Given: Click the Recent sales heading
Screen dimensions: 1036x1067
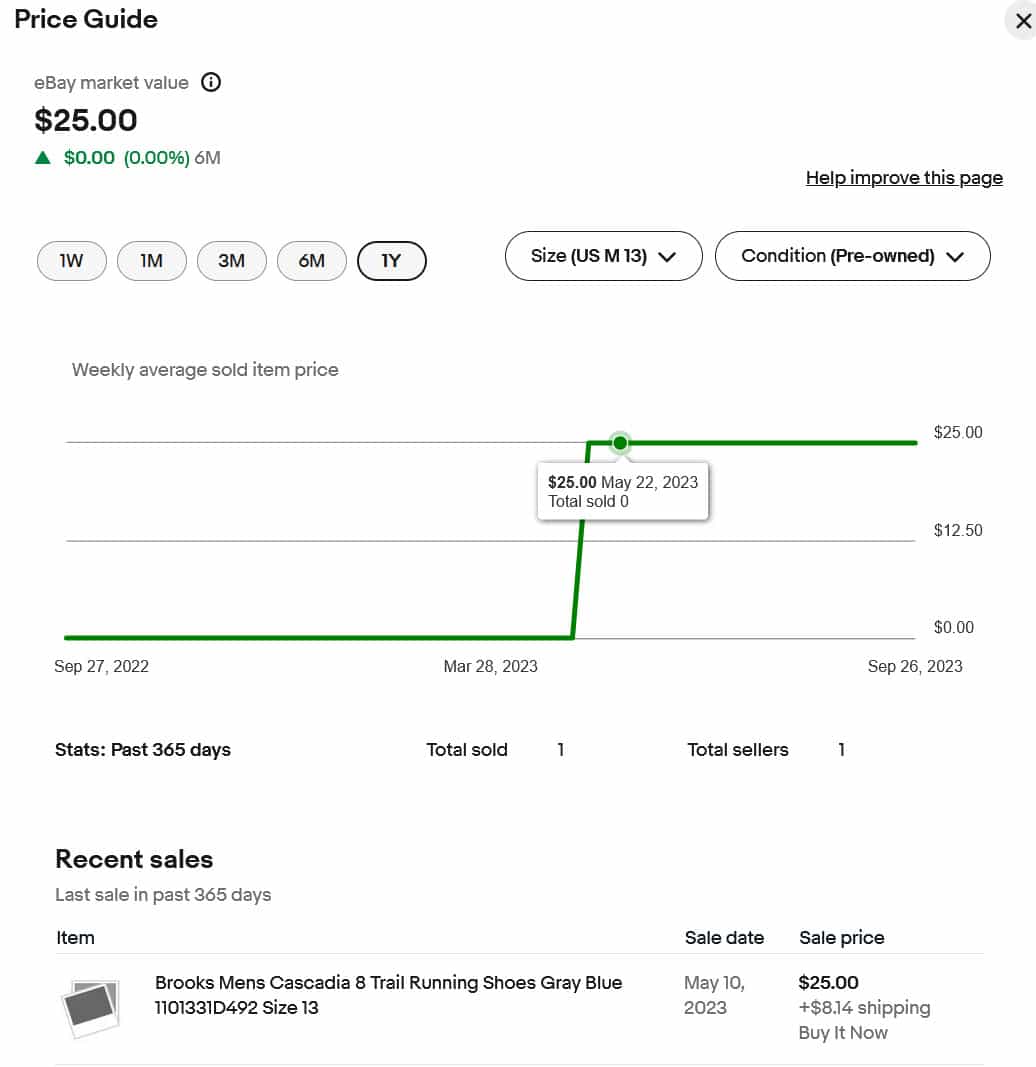Looking at the screenshot, I should coord(134,859).
